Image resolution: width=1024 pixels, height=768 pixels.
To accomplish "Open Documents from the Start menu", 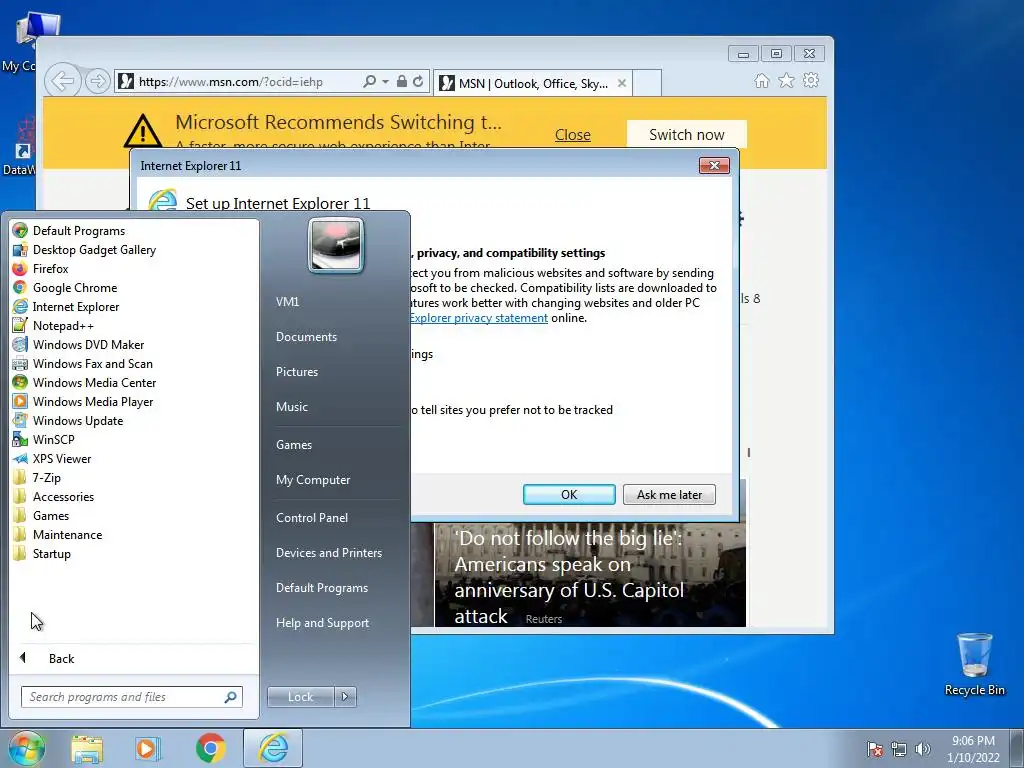I will pos(306,337).
